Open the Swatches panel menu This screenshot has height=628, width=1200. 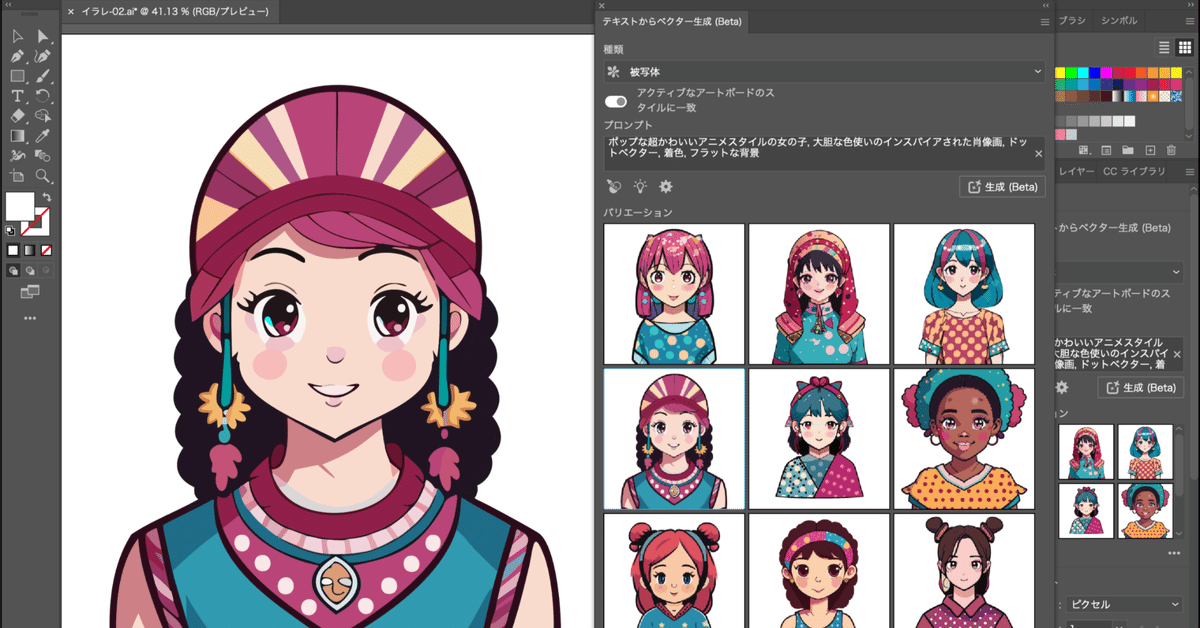(1190, 21)
